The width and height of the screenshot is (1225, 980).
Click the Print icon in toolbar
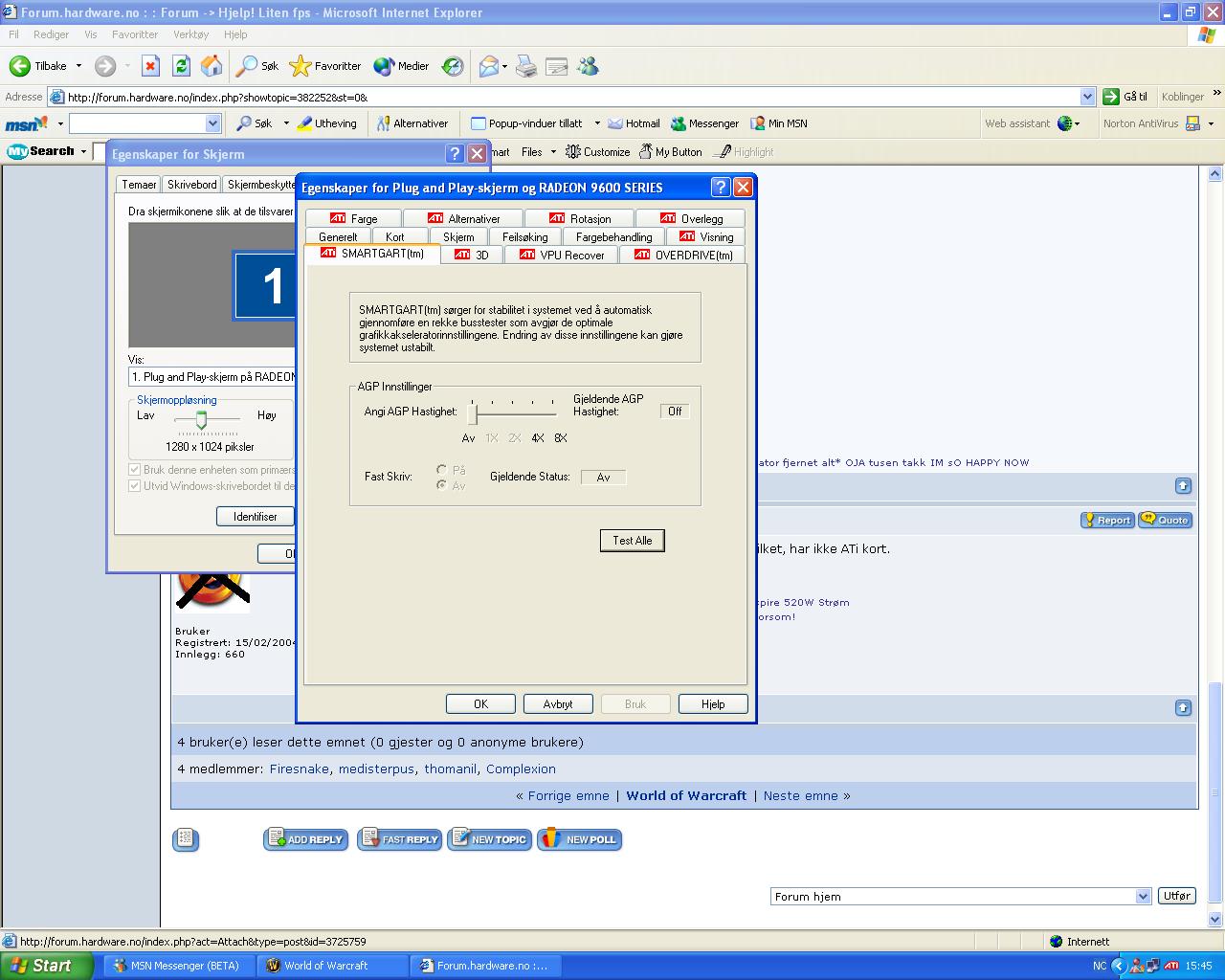(525, 66)
